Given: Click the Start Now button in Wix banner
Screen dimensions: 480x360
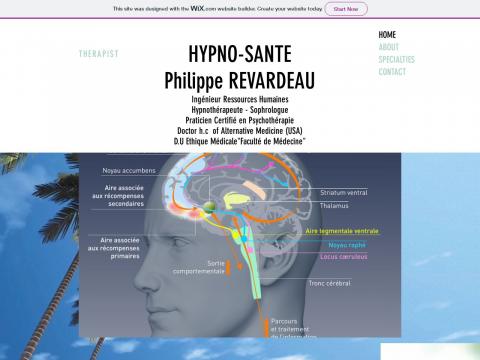Looking at the screenshot, I should (346, 9).
